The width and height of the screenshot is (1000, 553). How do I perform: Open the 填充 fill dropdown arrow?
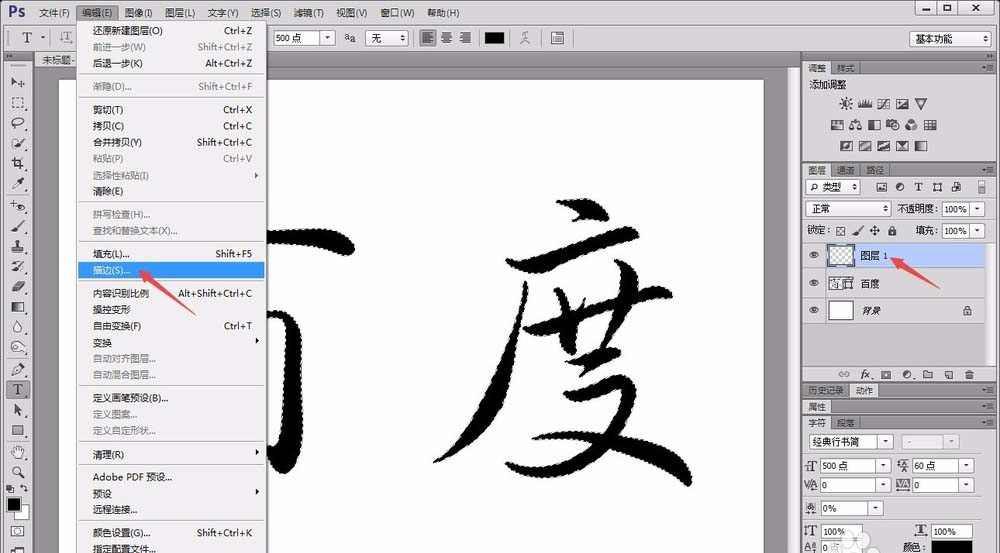pyautogui.click(x=977, y=231)
